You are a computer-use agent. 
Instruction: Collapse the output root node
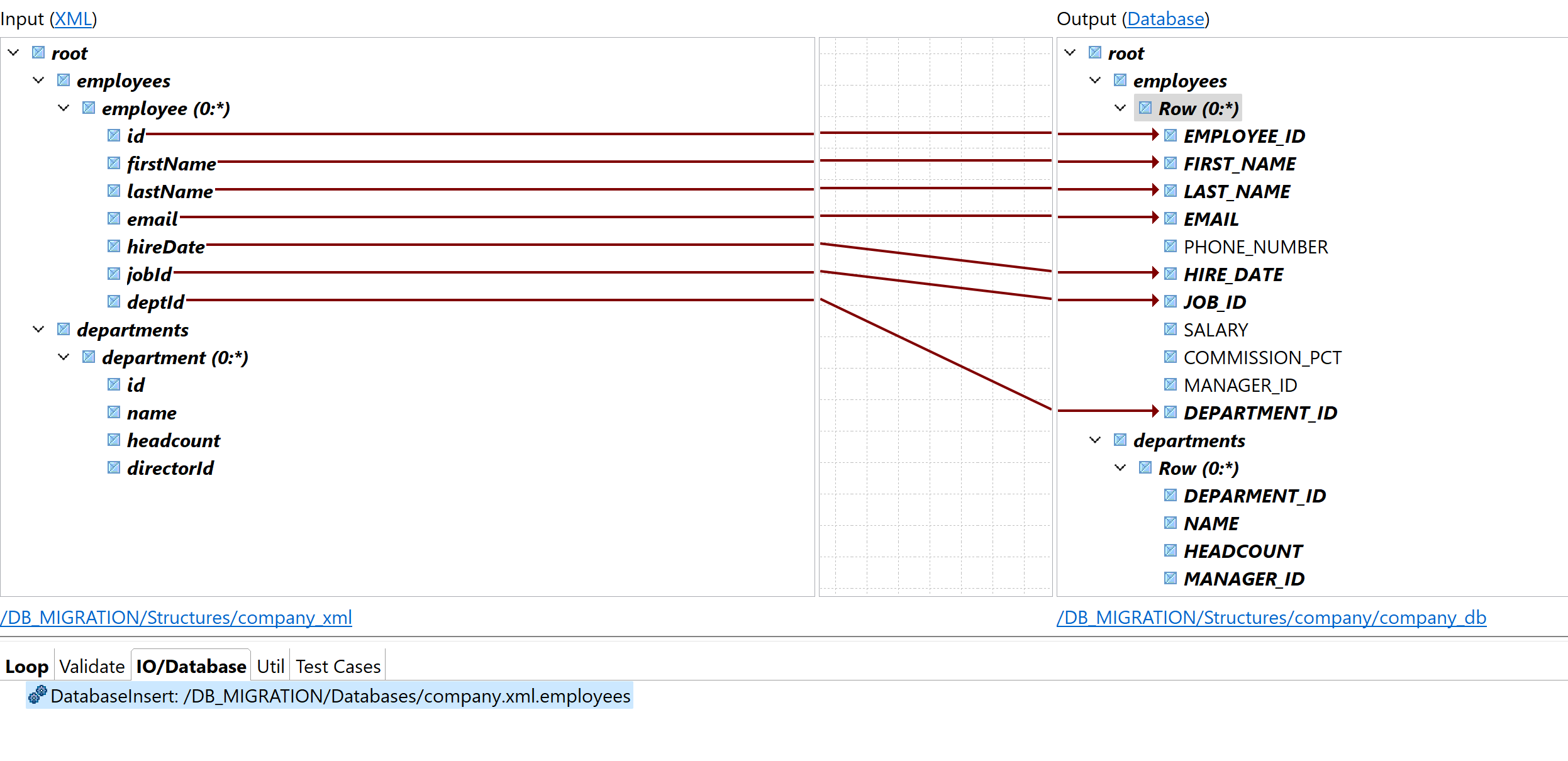pyautogui.click(x=1070, y=52)
